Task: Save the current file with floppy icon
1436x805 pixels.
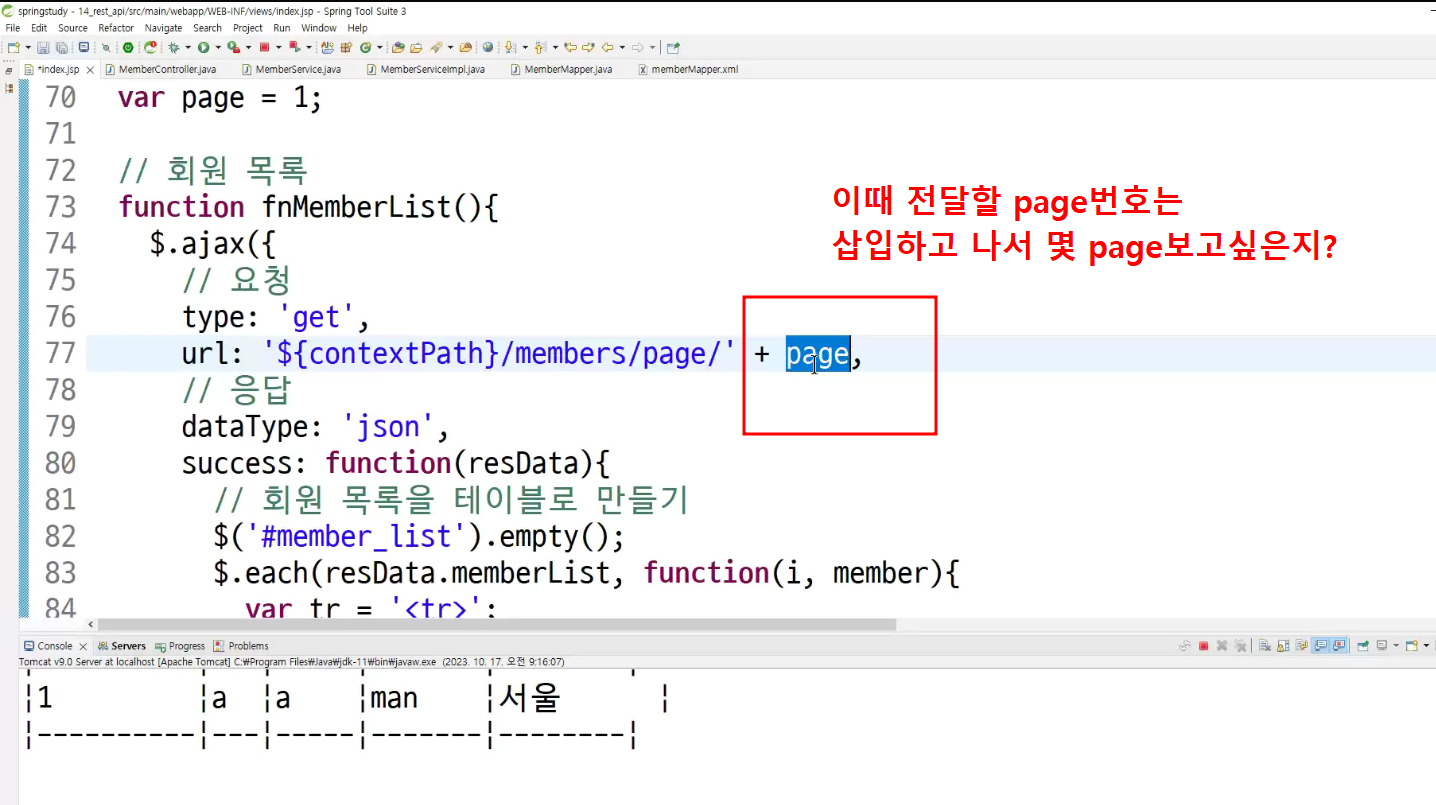Action: tap(43, 47)
